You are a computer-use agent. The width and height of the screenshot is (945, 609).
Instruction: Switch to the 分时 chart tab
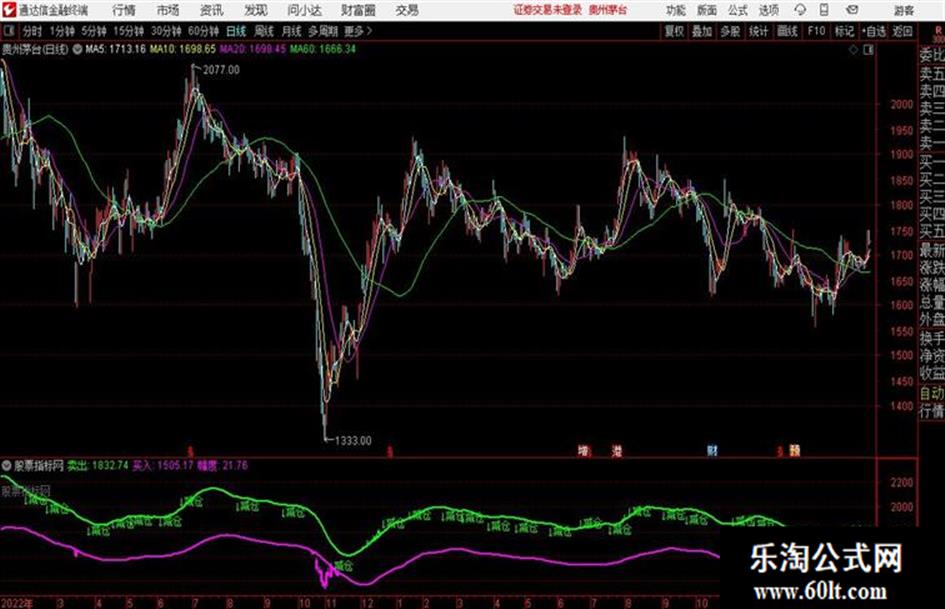(x=32, y=31)
